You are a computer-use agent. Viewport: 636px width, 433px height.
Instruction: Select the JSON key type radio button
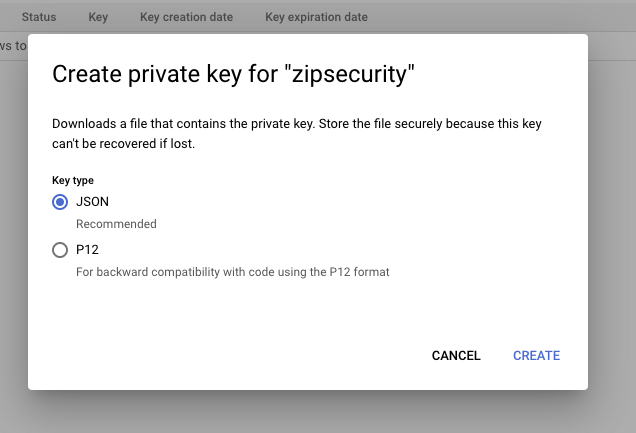[x=60, y=202]
